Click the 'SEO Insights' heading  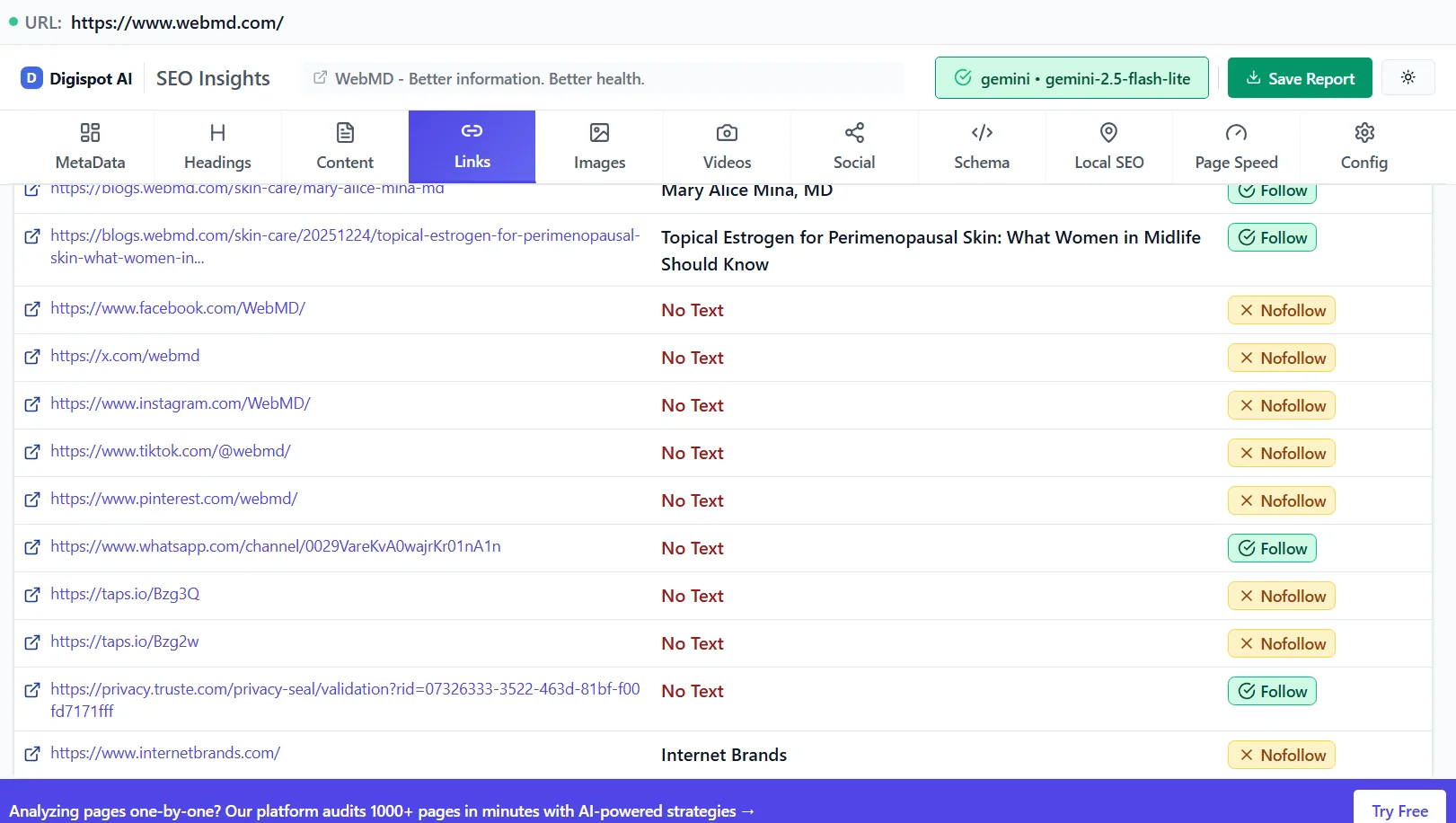click(x=213, y=78)
